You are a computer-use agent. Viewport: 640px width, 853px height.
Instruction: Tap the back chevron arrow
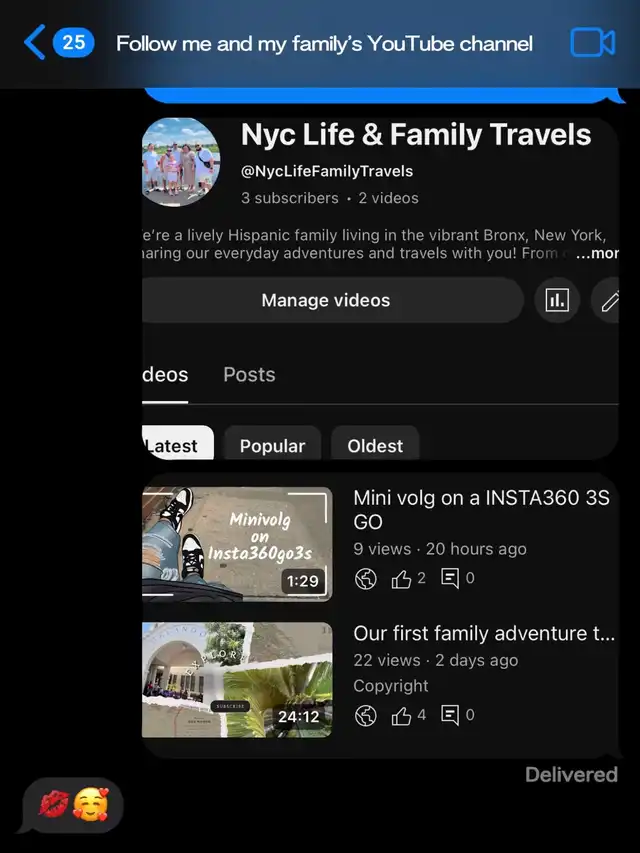point(34,42)
